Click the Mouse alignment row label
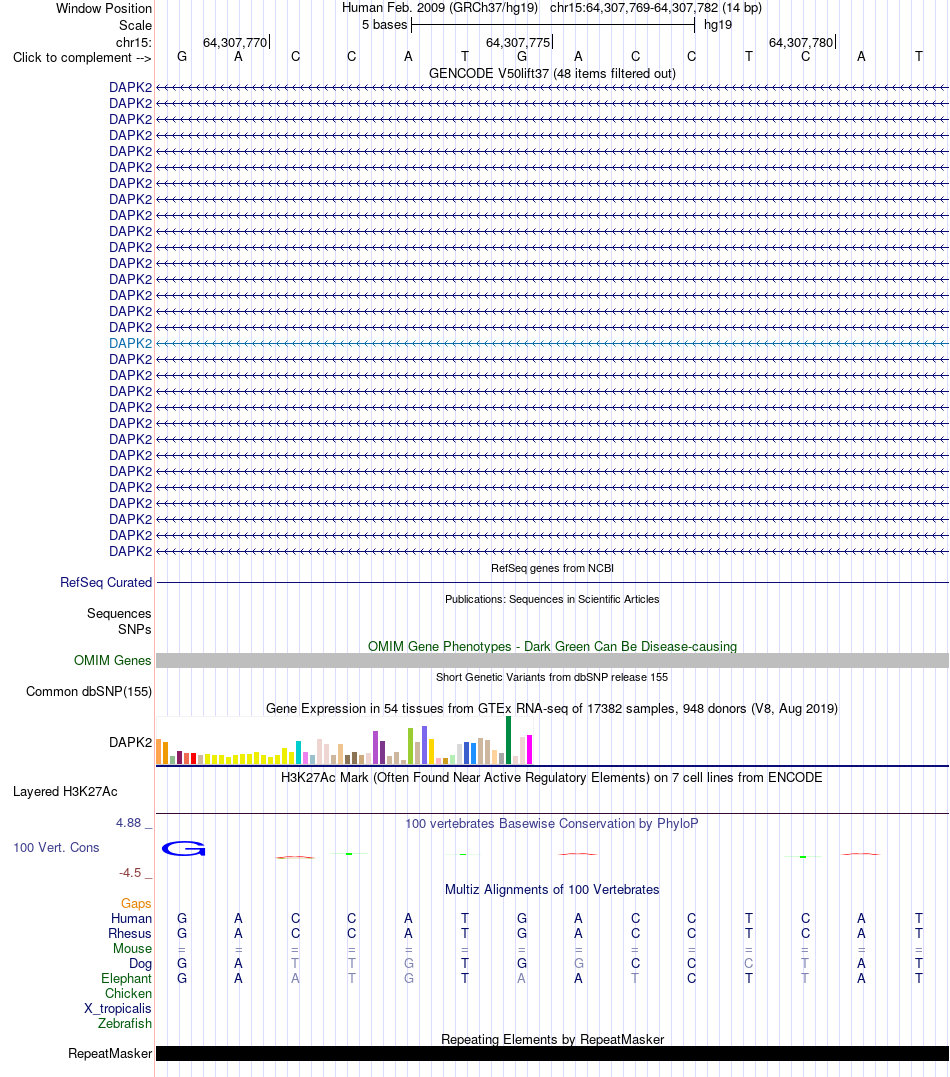Viewport: 950px width, 1077px height. coord(133,949)
